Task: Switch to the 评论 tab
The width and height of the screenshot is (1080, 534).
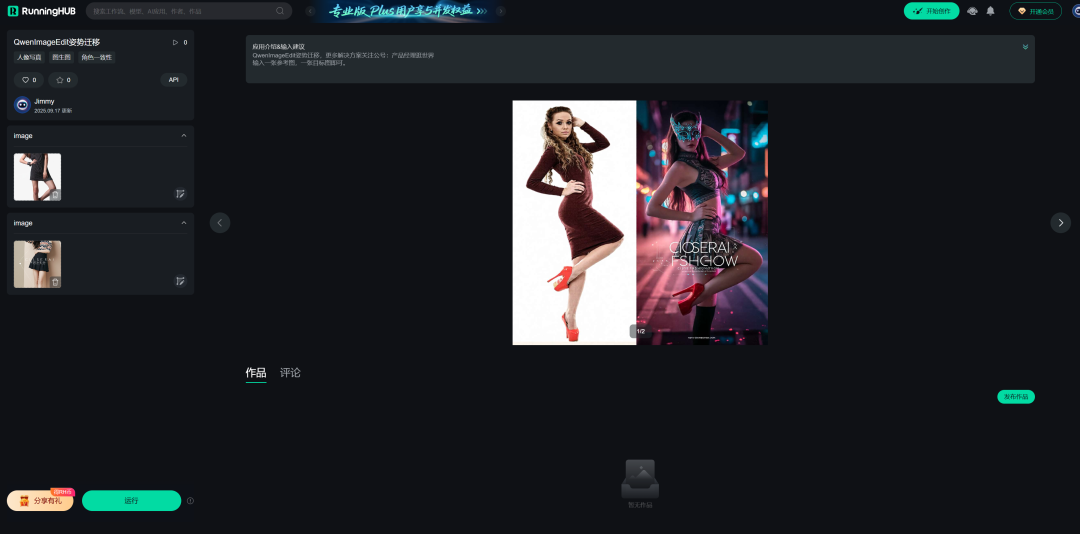Action: coord(290,373)
